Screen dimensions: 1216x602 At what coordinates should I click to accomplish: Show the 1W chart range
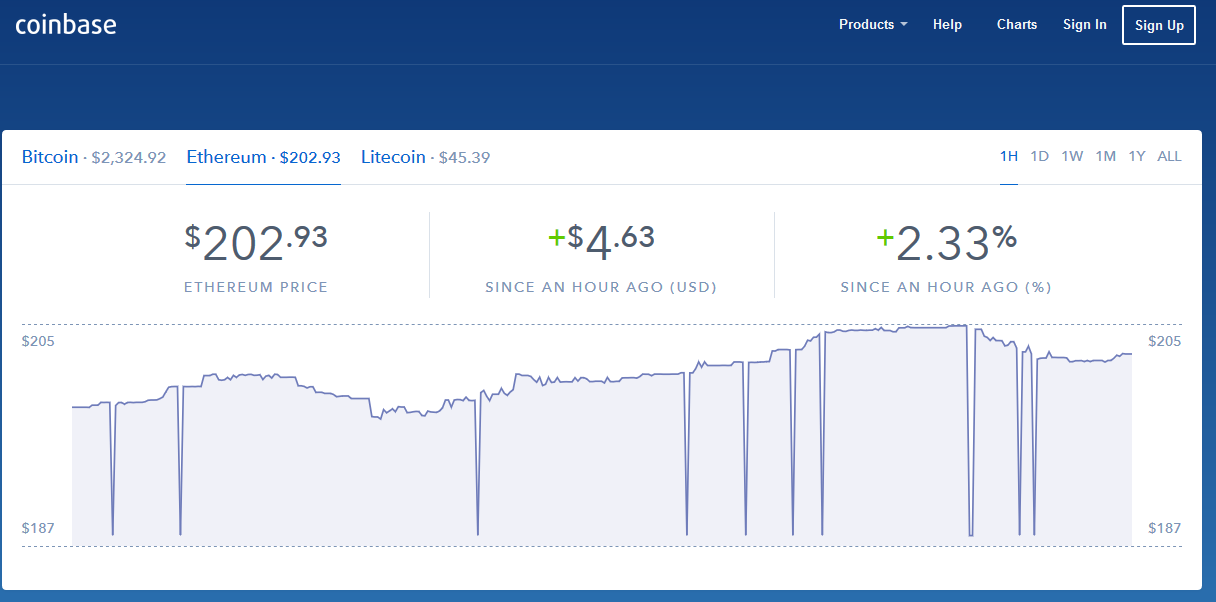point(1072,156)
